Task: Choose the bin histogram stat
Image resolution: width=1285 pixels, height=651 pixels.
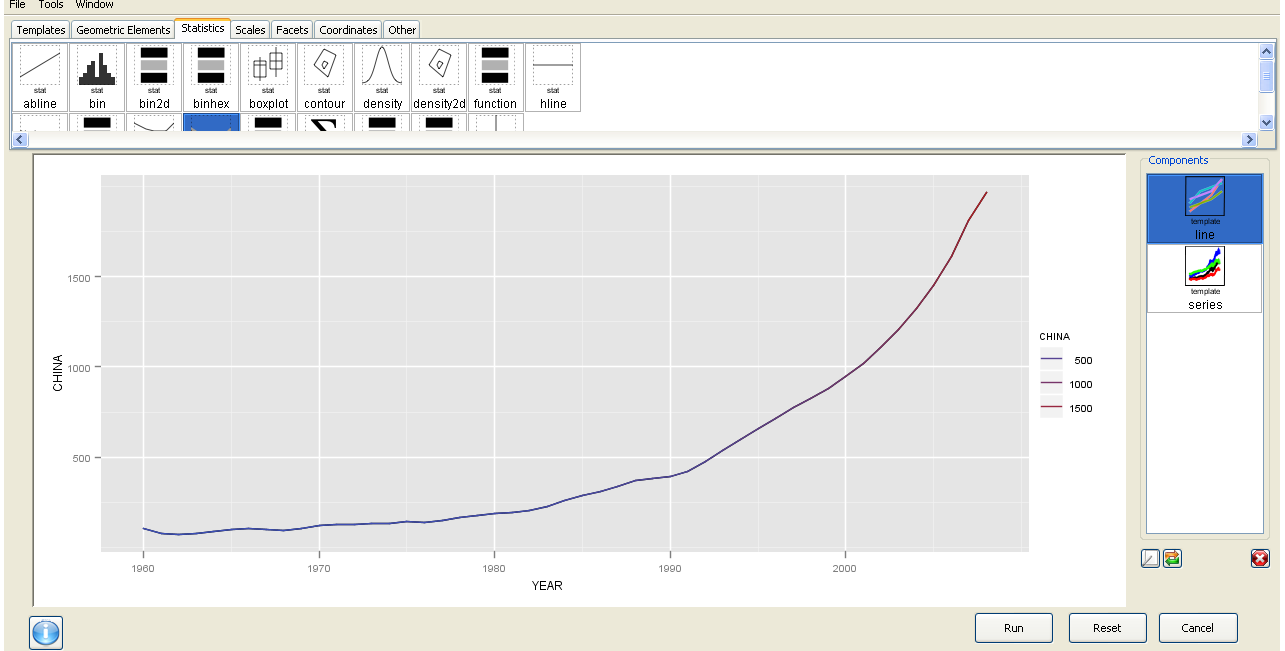Action: click(x=97, y=76)
